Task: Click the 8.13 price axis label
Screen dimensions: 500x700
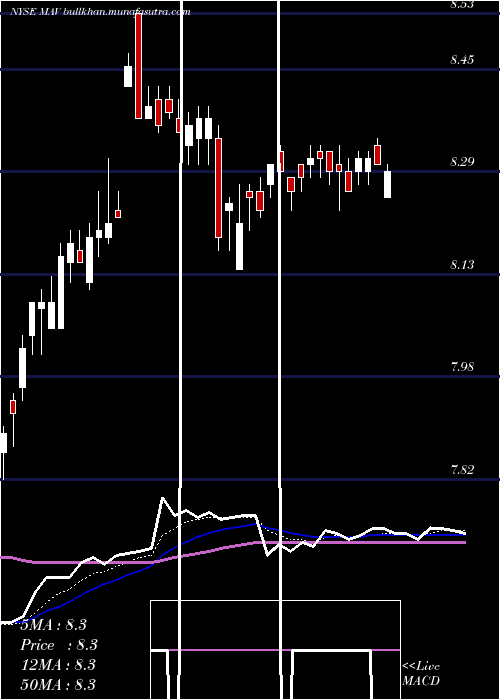Action: click(x=462, y=264)
